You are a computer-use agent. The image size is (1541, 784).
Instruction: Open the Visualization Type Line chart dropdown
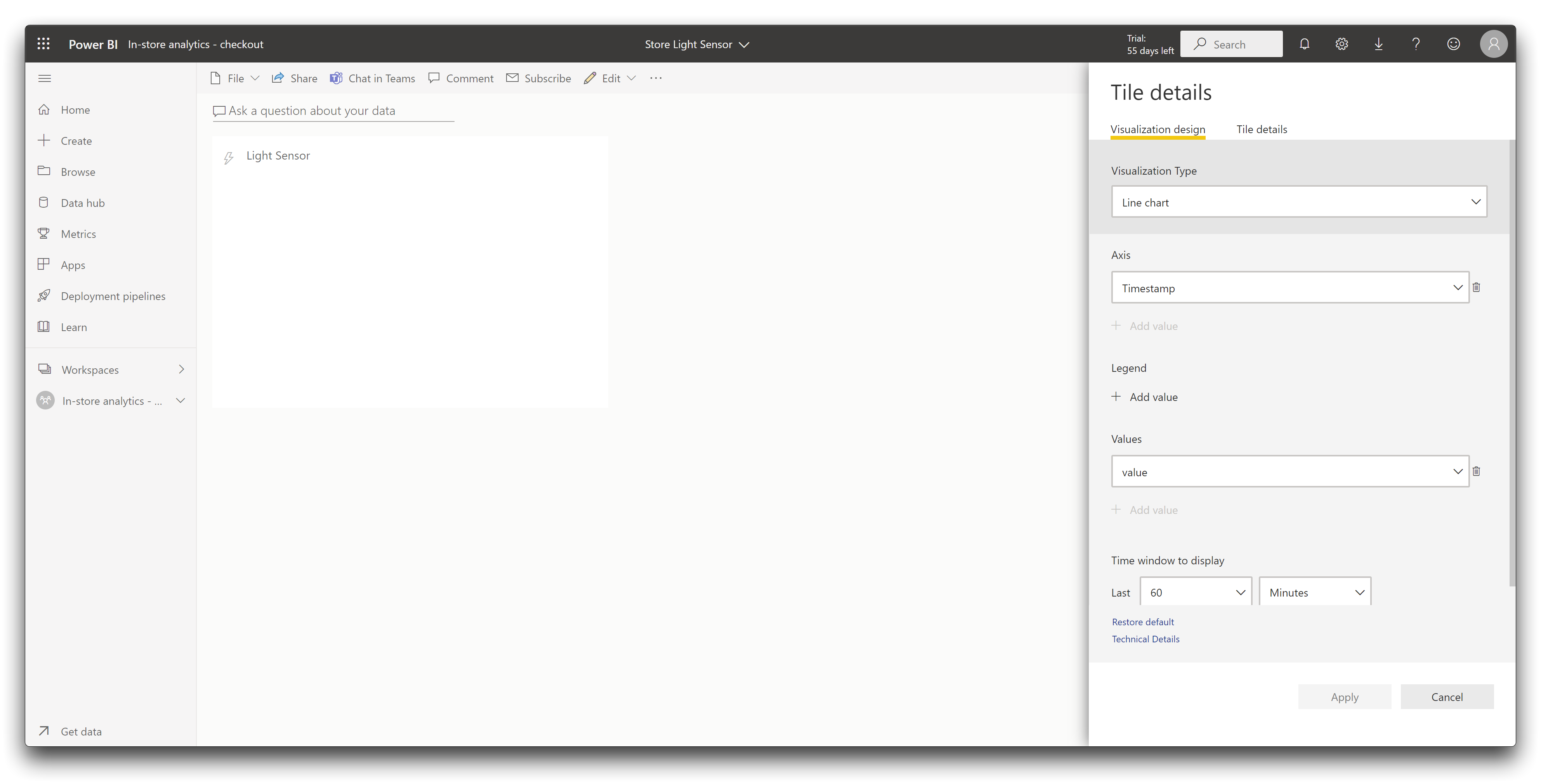click(x=1299, y=202)
